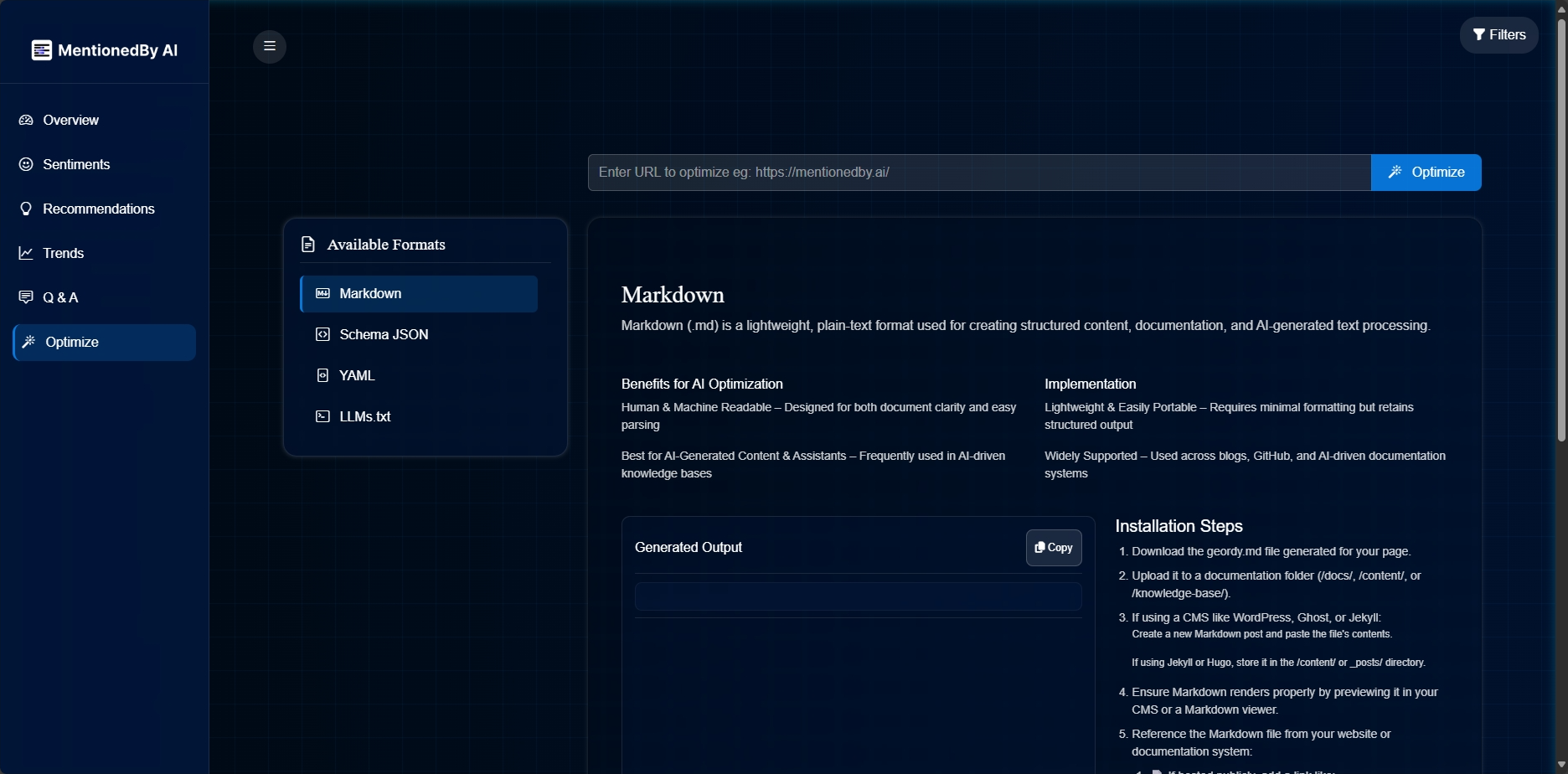Select Optimize in the sidebar
Viewport: 1568px width, 774px height.
[105, 342]
